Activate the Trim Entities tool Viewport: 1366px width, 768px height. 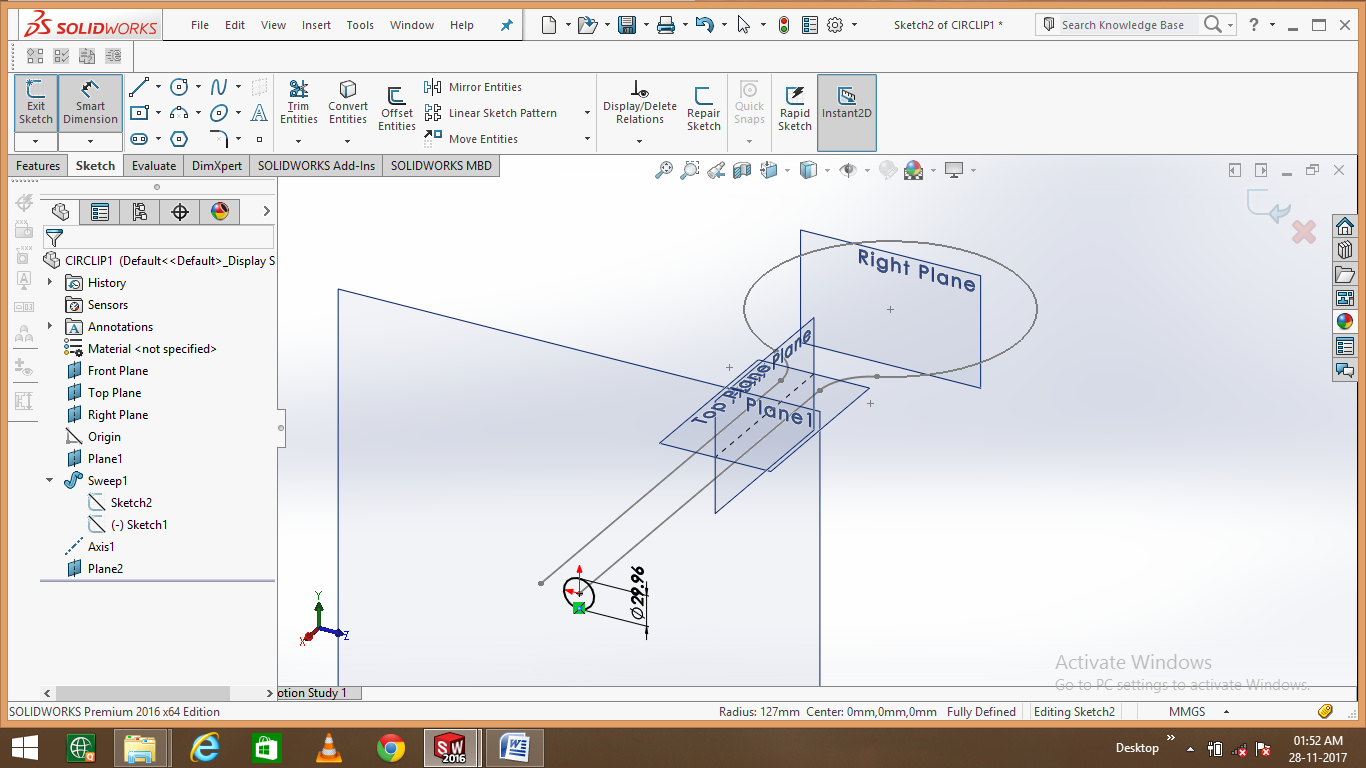point(298,103)
